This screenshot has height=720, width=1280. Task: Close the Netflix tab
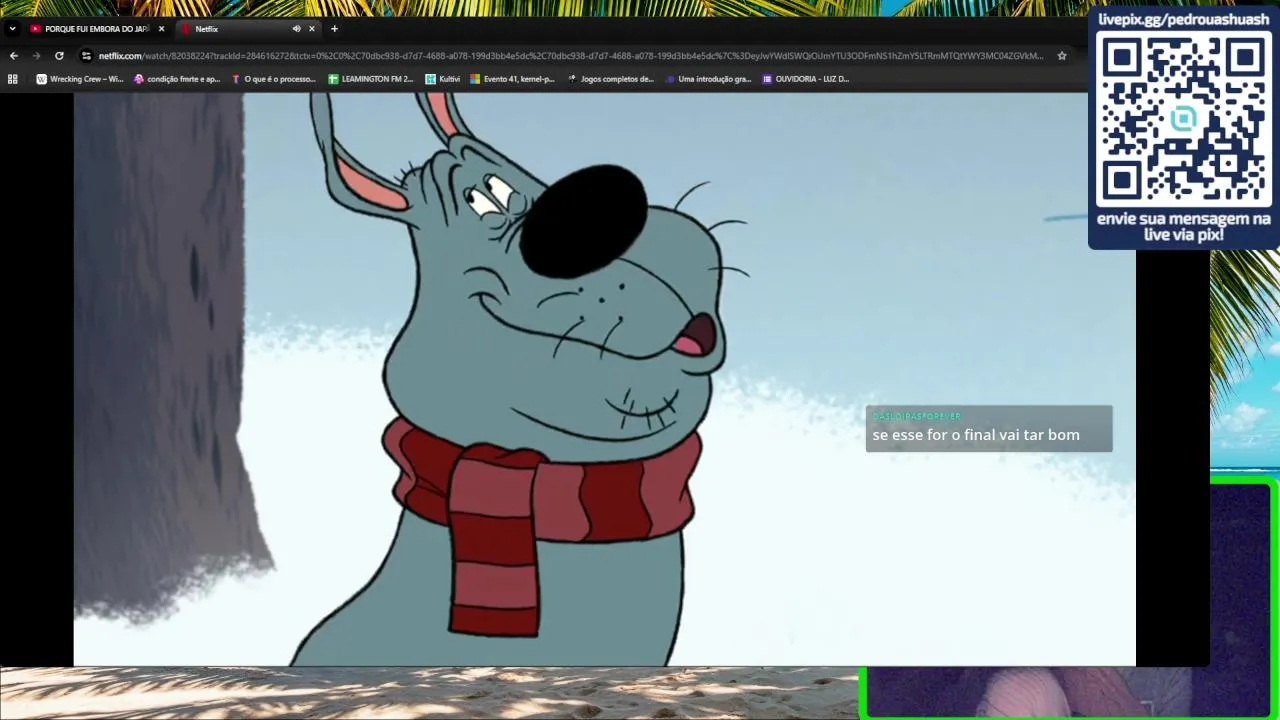coord(312,29)
